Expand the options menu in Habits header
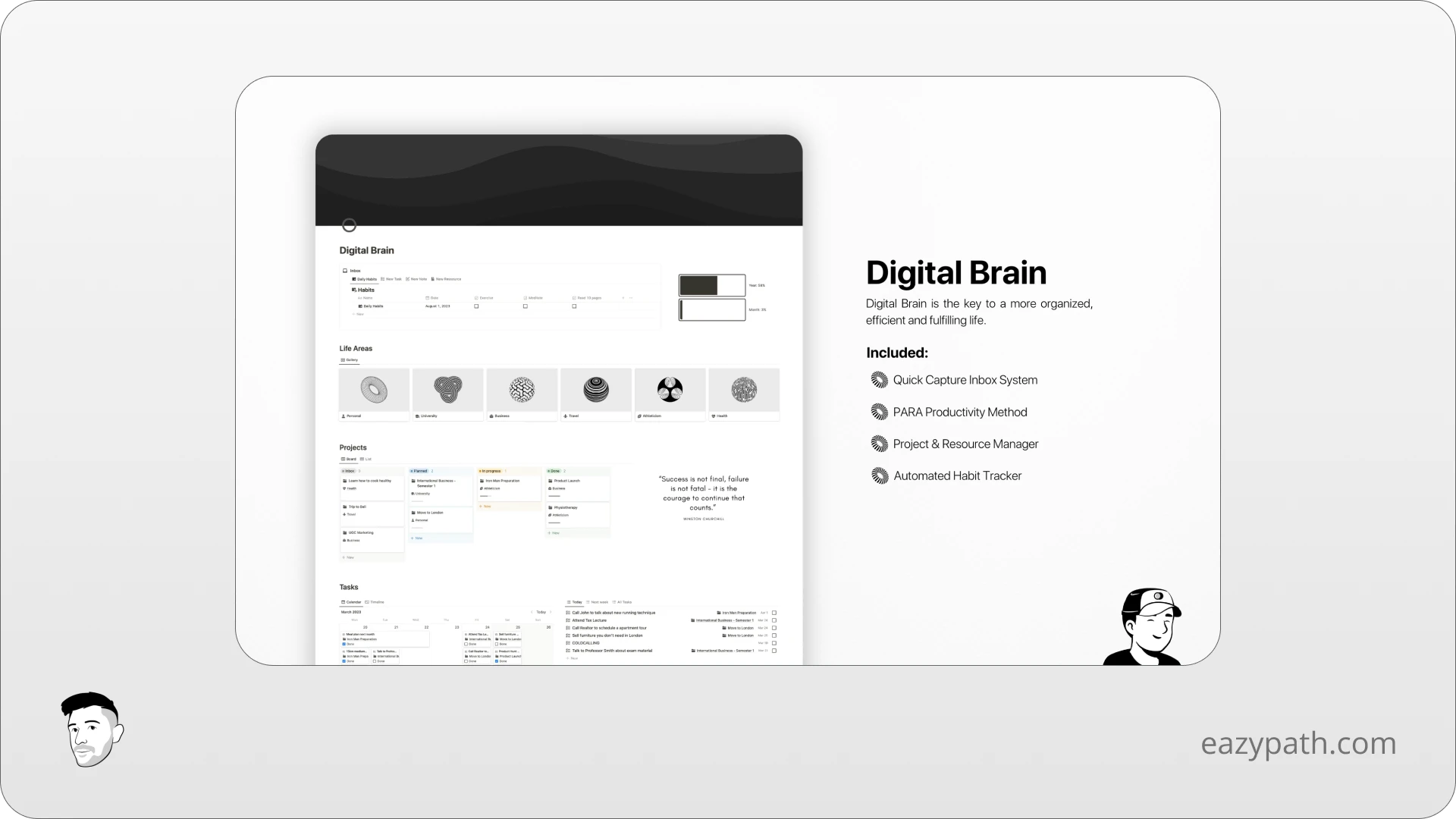 point(631,297)
